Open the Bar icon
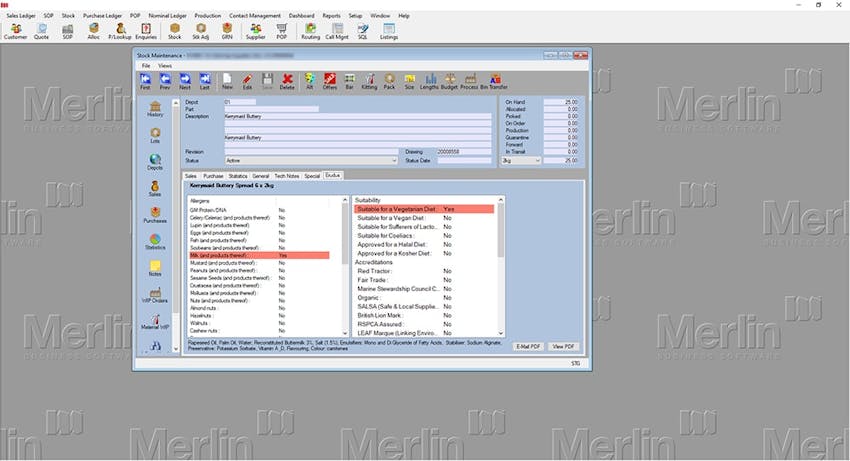 (x=350, y=81)
